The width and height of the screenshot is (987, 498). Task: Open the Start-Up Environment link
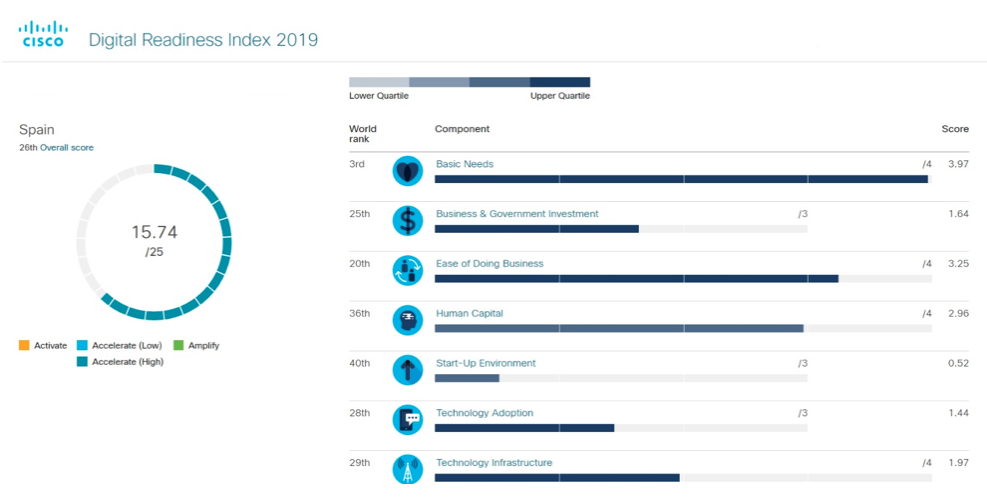[x=486, y=363]
